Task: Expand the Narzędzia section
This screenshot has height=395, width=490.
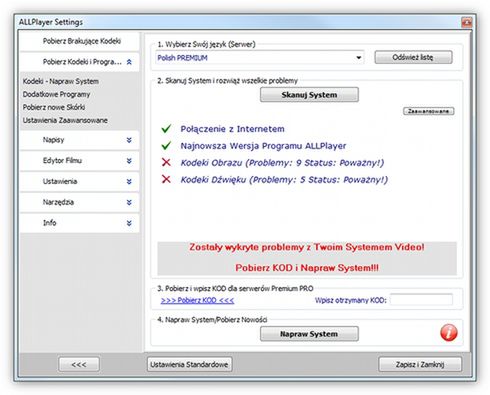Action: point(129,202)
